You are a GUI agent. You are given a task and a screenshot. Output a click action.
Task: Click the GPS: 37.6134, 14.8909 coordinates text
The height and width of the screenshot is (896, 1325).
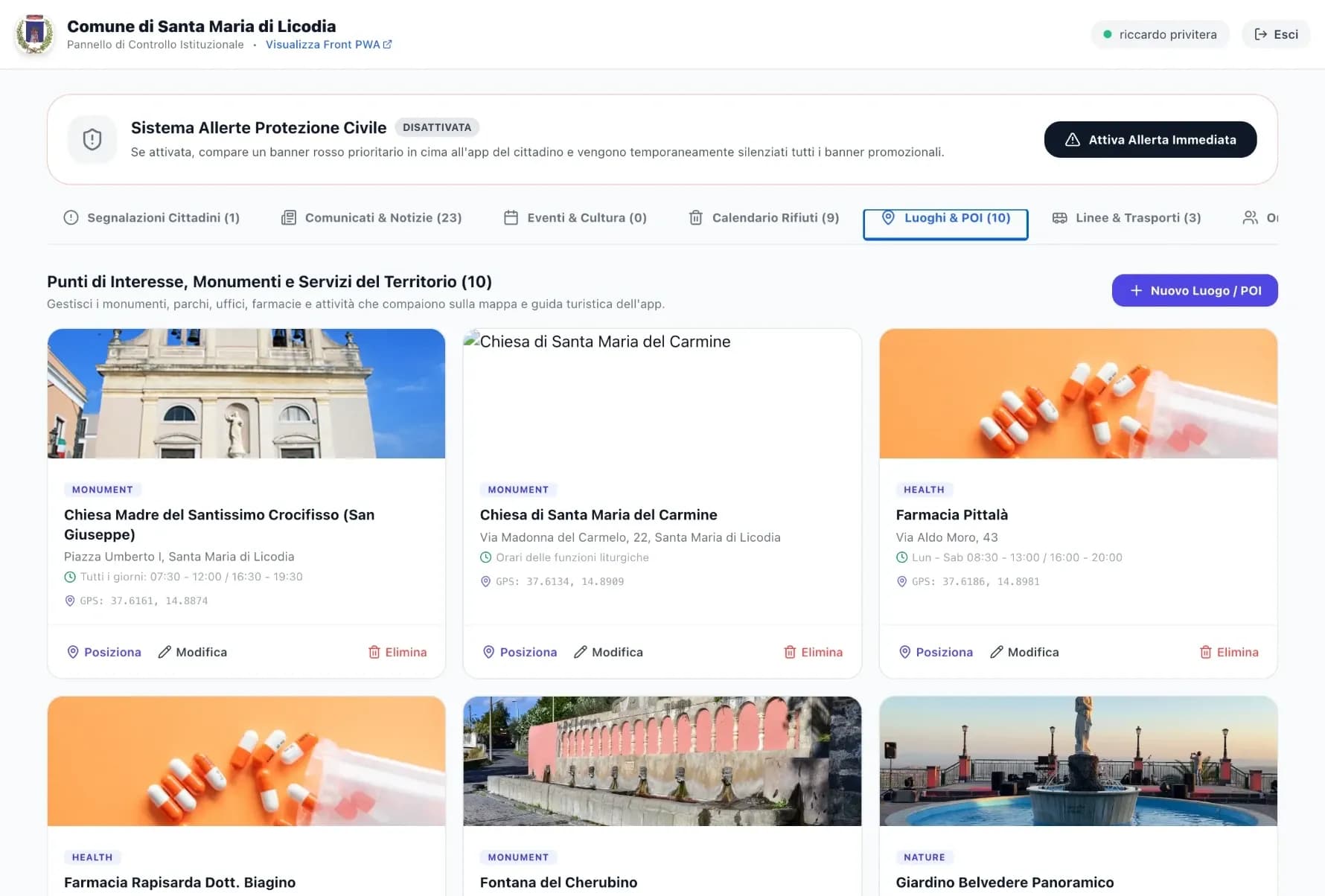(560, 581)
